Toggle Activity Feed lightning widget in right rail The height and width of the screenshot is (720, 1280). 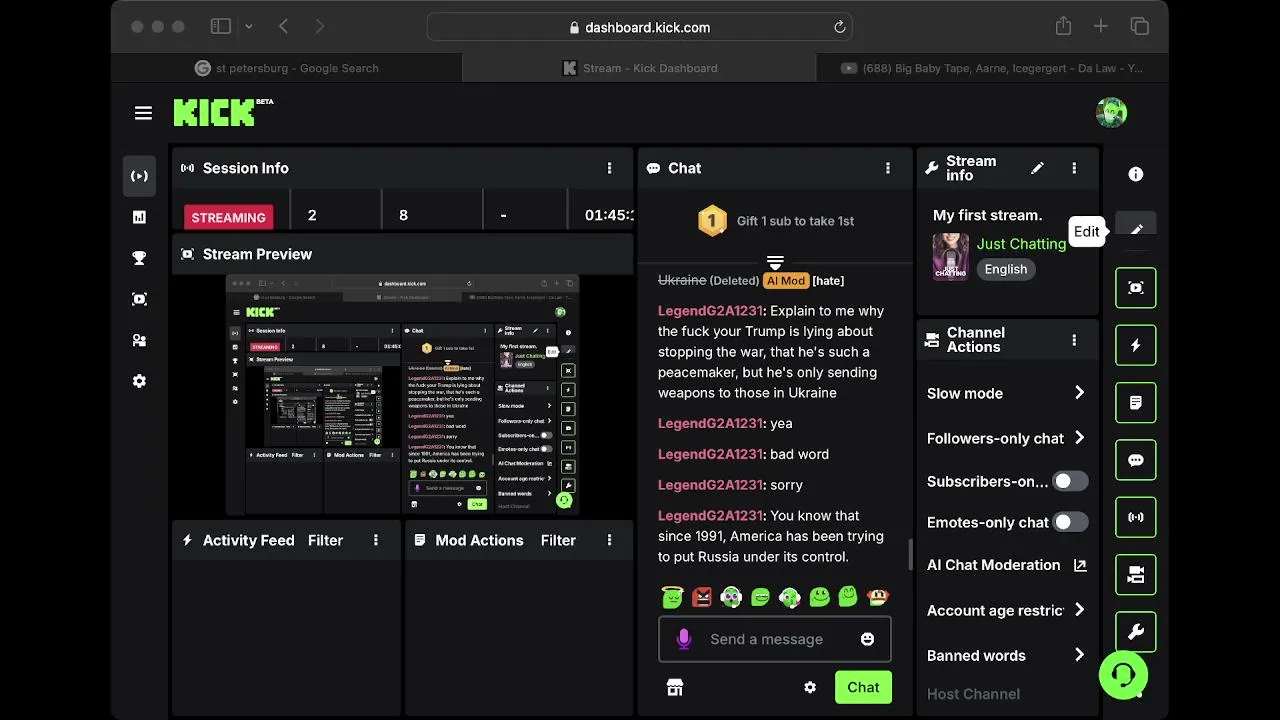click(x=1135, y=345)
